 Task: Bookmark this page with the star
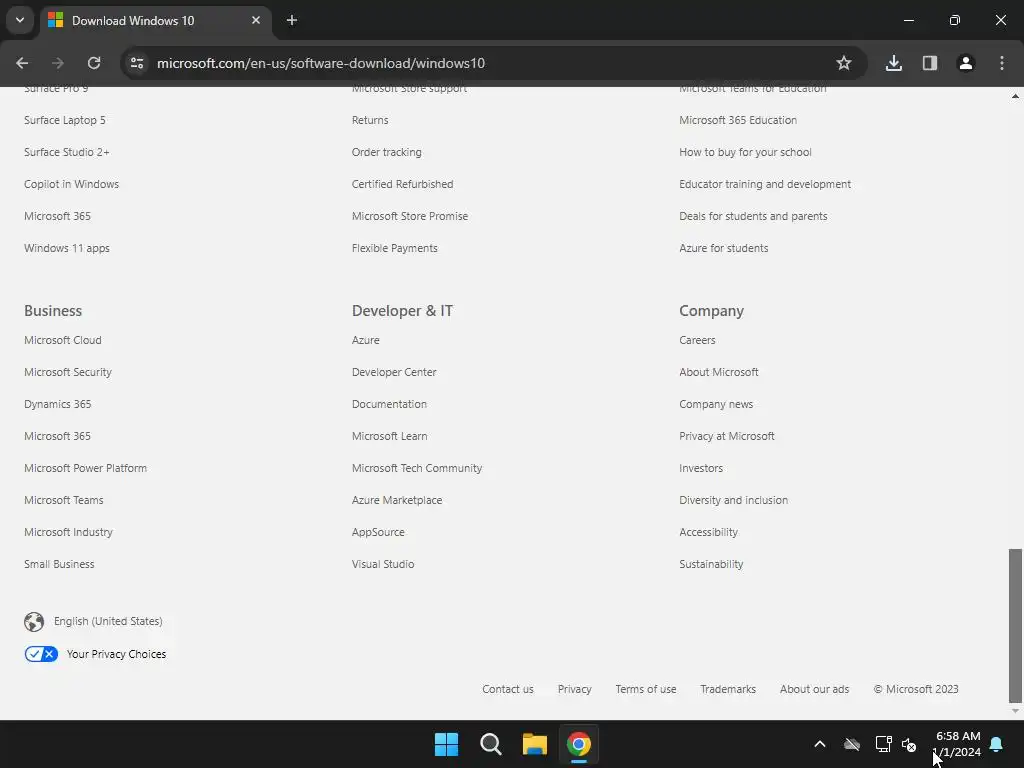pos(844,63)
